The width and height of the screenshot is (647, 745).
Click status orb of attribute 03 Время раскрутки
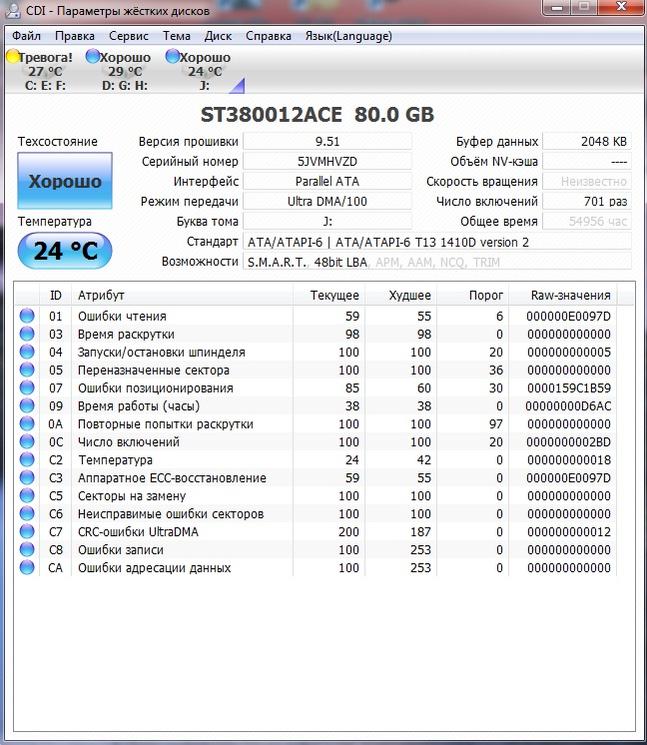(x=27, y=334)
